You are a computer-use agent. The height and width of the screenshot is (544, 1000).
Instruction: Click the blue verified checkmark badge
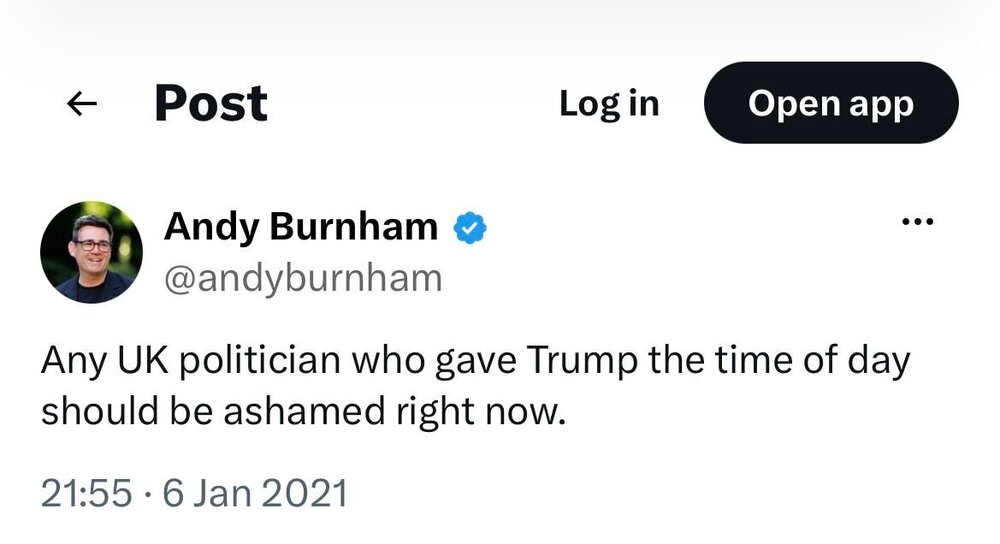[470, 228]
